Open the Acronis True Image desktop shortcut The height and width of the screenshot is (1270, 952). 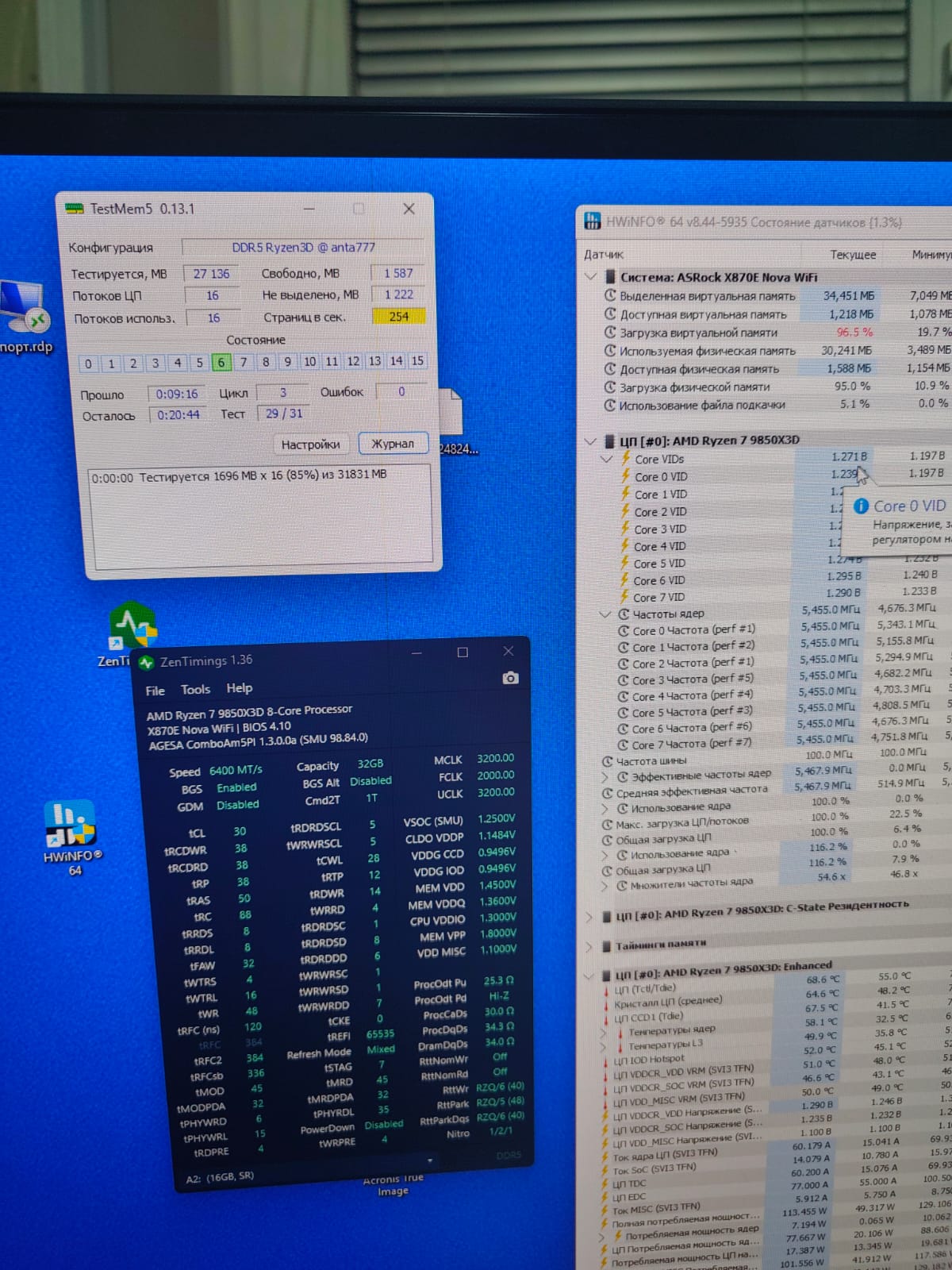point(393,1184)
